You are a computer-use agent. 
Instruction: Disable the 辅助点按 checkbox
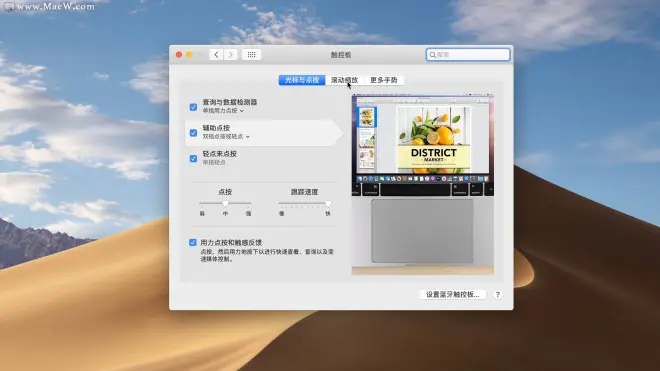193,133
